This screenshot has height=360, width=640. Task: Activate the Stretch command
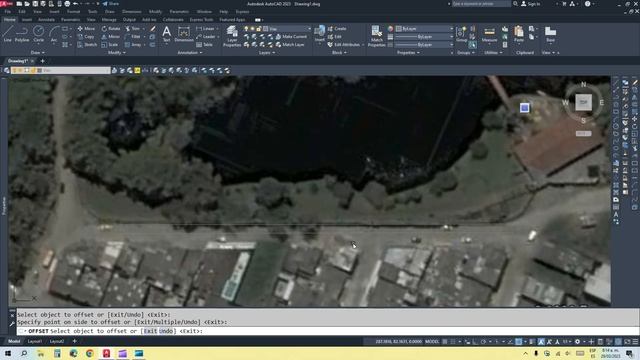click(x=87, y=44)
